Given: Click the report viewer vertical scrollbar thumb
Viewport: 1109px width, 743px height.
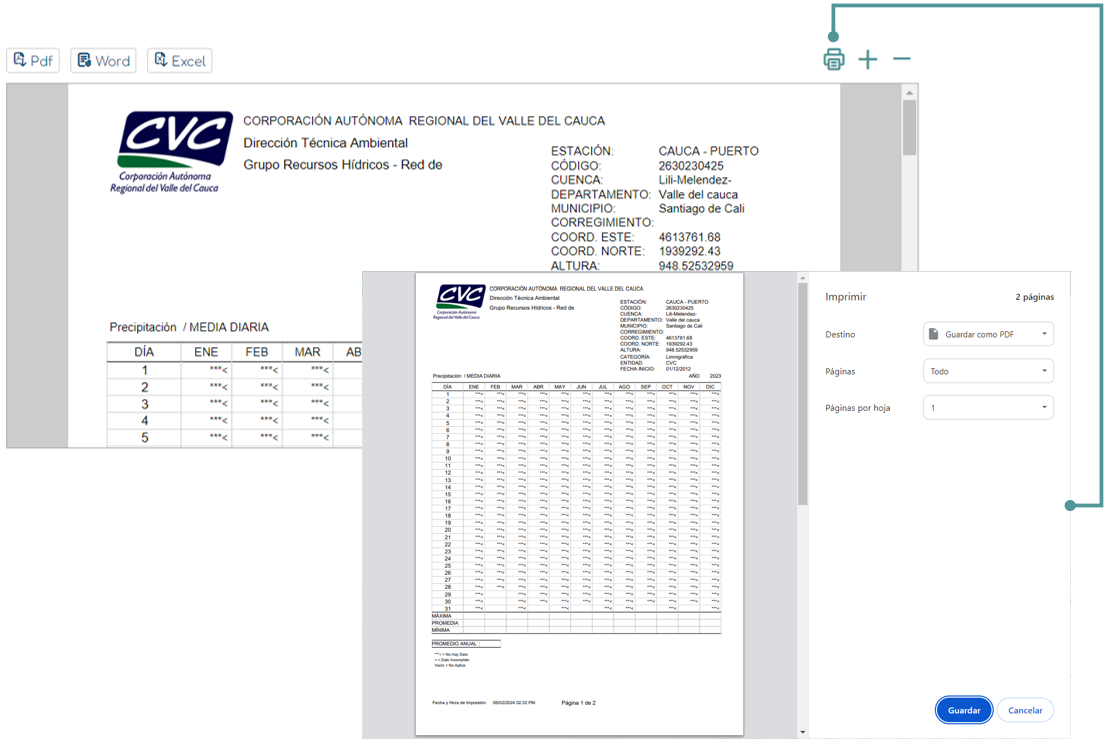Looking at the screenshot, I should point(910,127).
